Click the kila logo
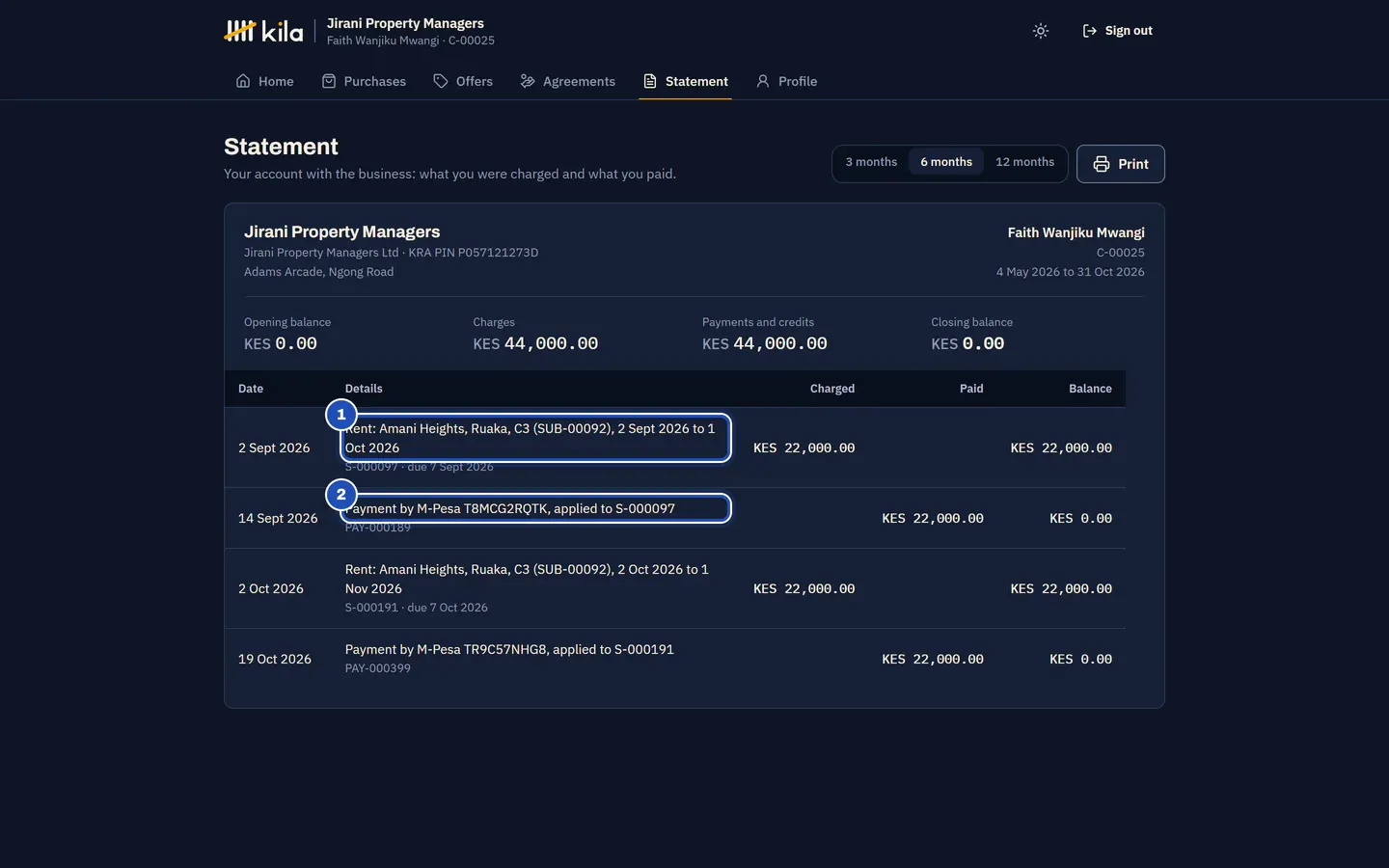1389x868 pixels. (263, 31)
